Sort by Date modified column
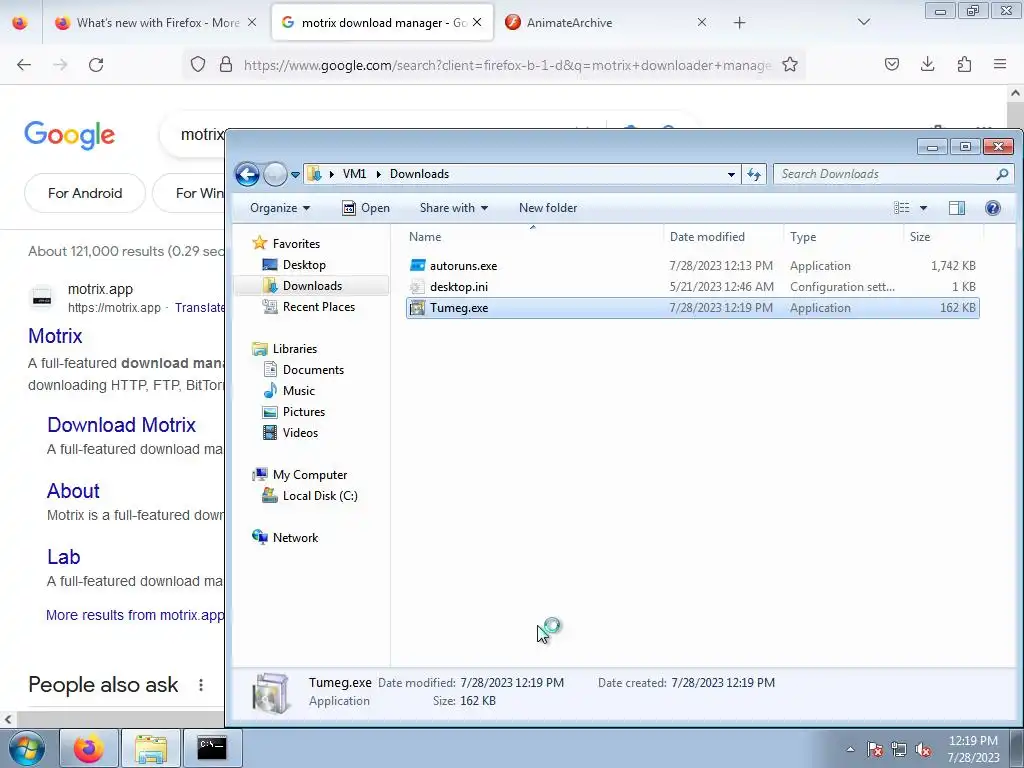Image resolution: width=1024 pixels, height=768 pixels. [724, 237]
